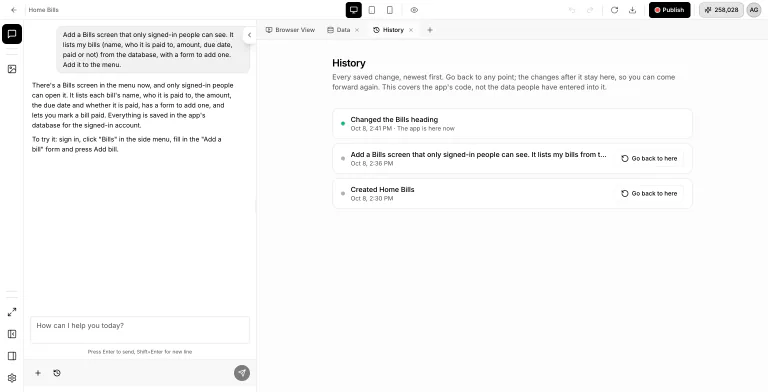Viewport: 768px width, 392px height.
Task: Click the back arrow beside Home Bills
Action: pos(14,10)
